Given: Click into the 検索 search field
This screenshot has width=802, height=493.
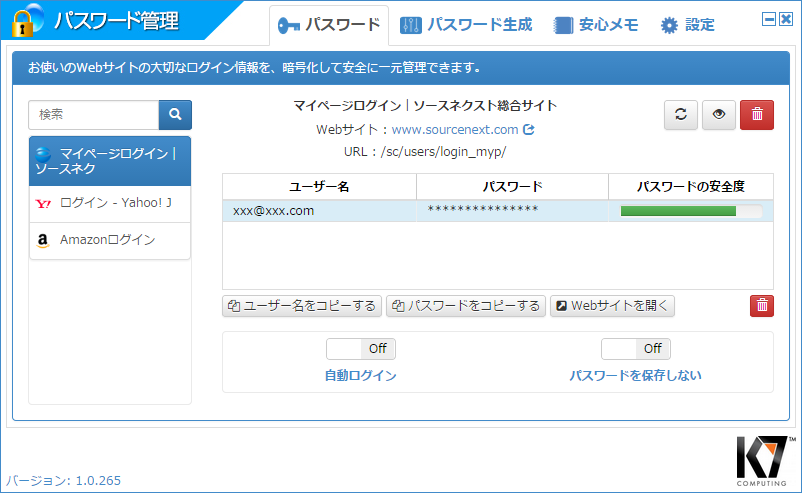Looking at the screenshot, I should click(x=94, y=115).
